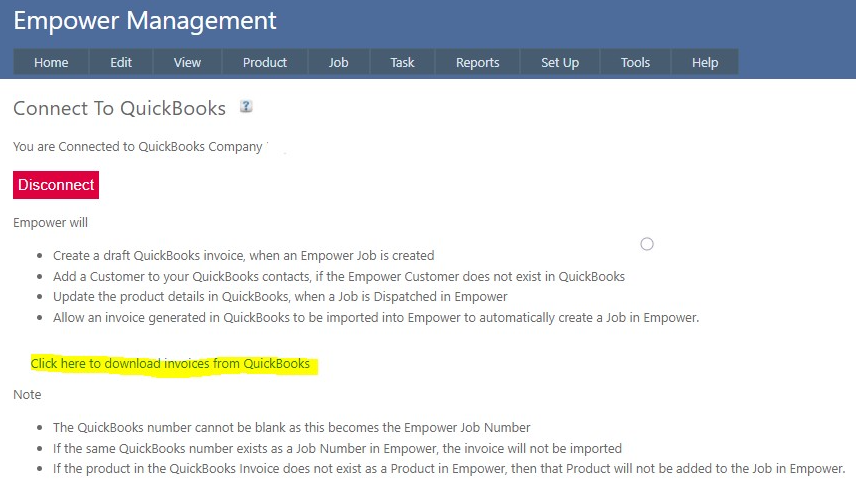This screenshot has width=856, height=496.
Task: Open the Reports menu
Action: tap(477, 62)
